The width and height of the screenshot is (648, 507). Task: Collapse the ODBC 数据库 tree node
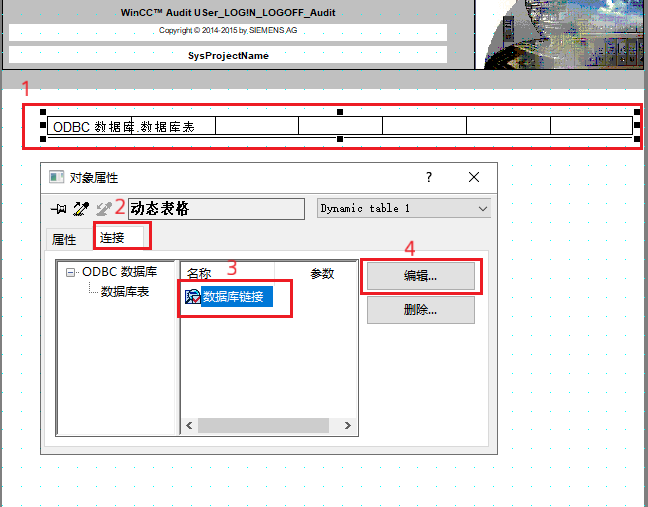[71, 272]
